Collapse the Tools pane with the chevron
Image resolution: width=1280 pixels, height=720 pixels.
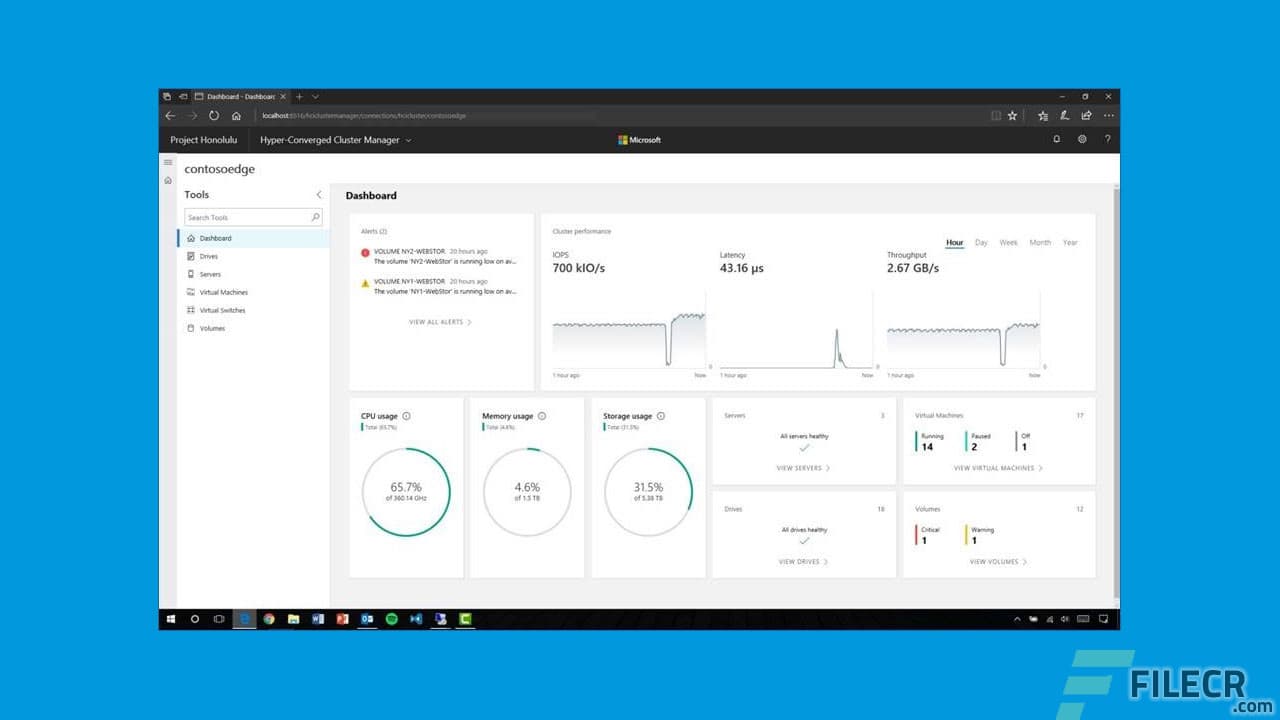coord(319,194)
